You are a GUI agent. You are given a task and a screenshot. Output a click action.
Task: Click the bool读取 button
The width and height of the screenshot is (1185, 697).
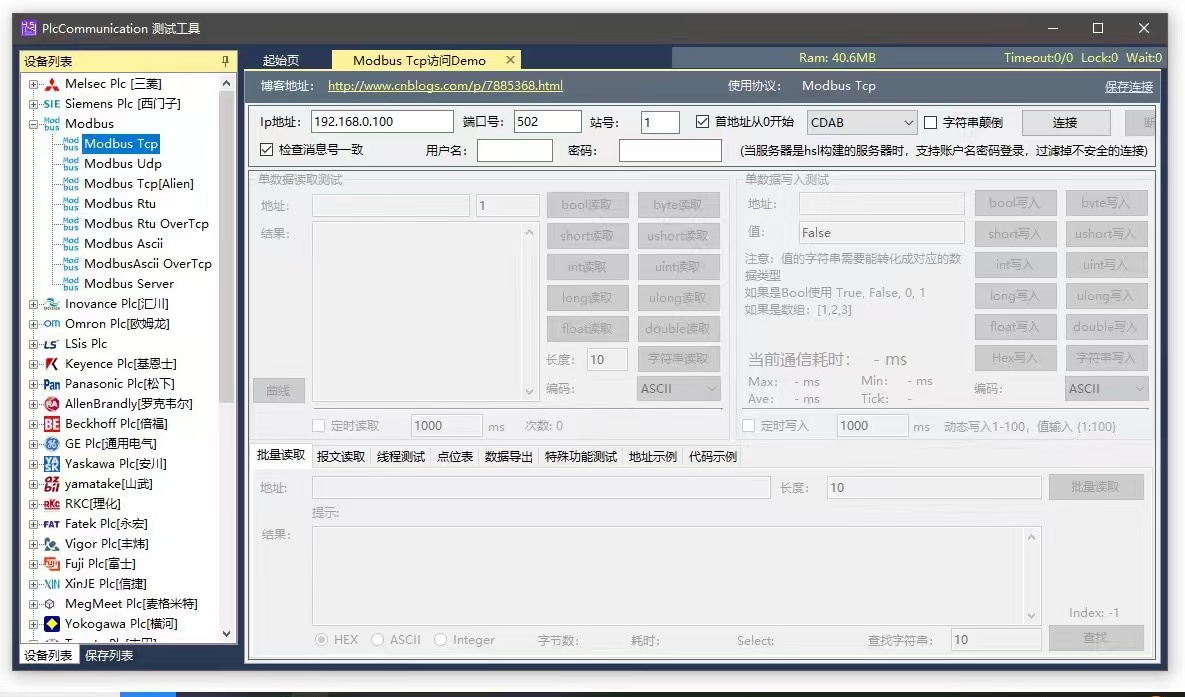(587, 205)
